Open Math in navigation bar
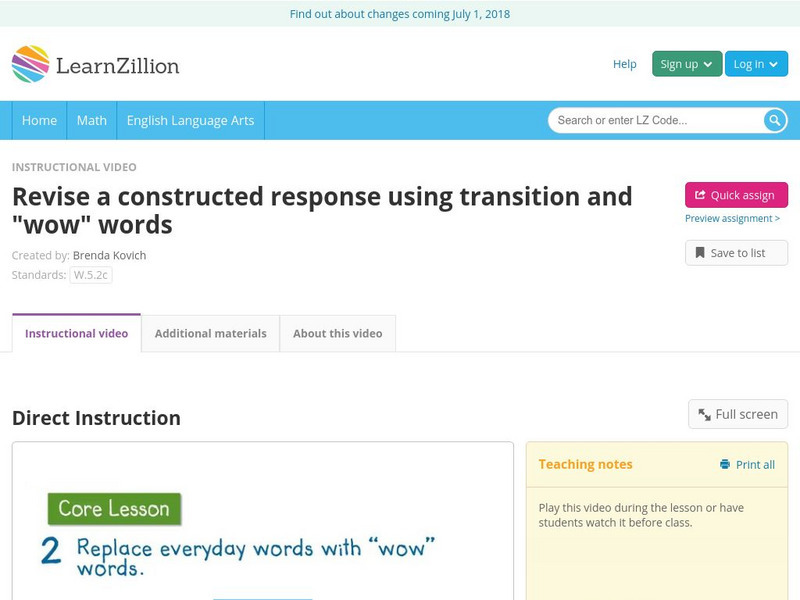 pos(91,120)
